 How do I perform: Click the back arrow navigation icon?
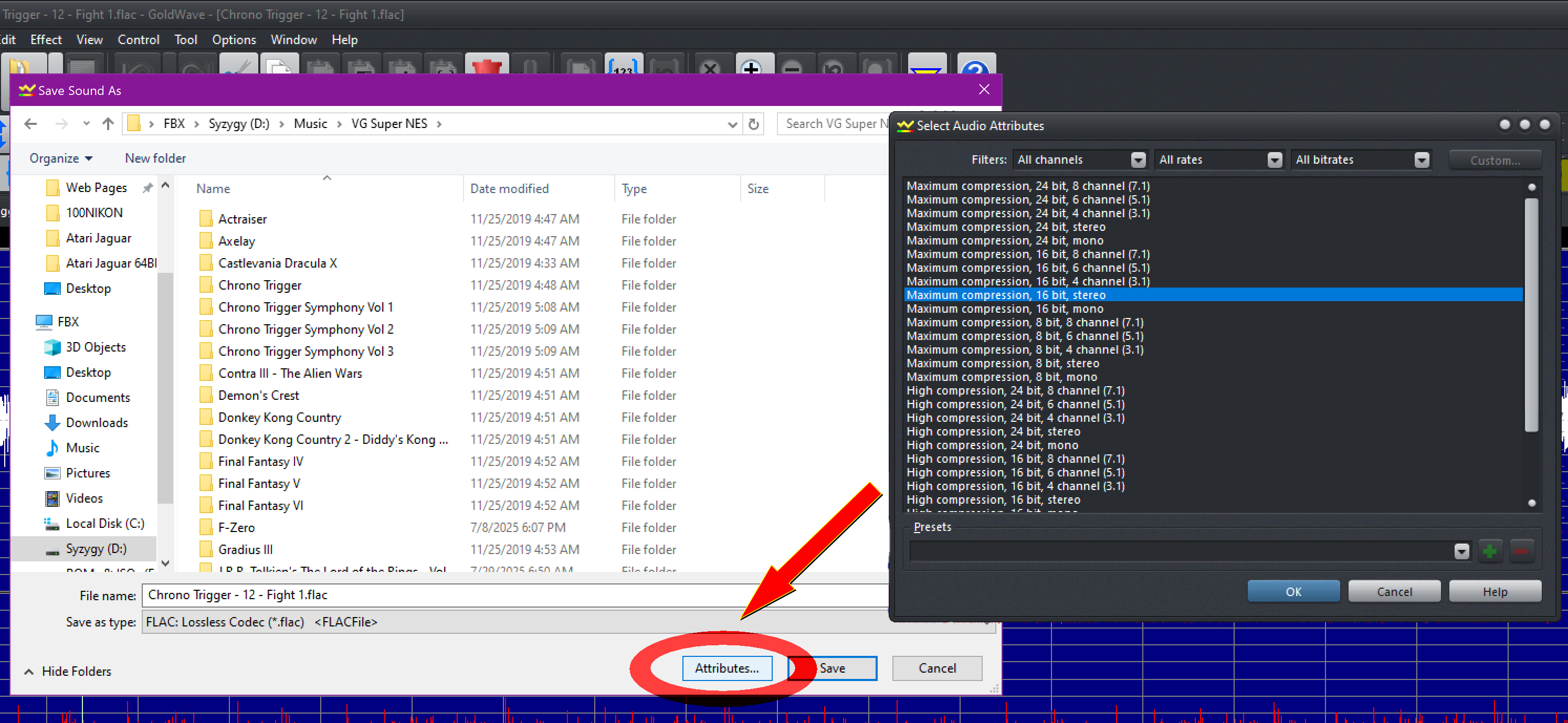[x=30, y=124]
